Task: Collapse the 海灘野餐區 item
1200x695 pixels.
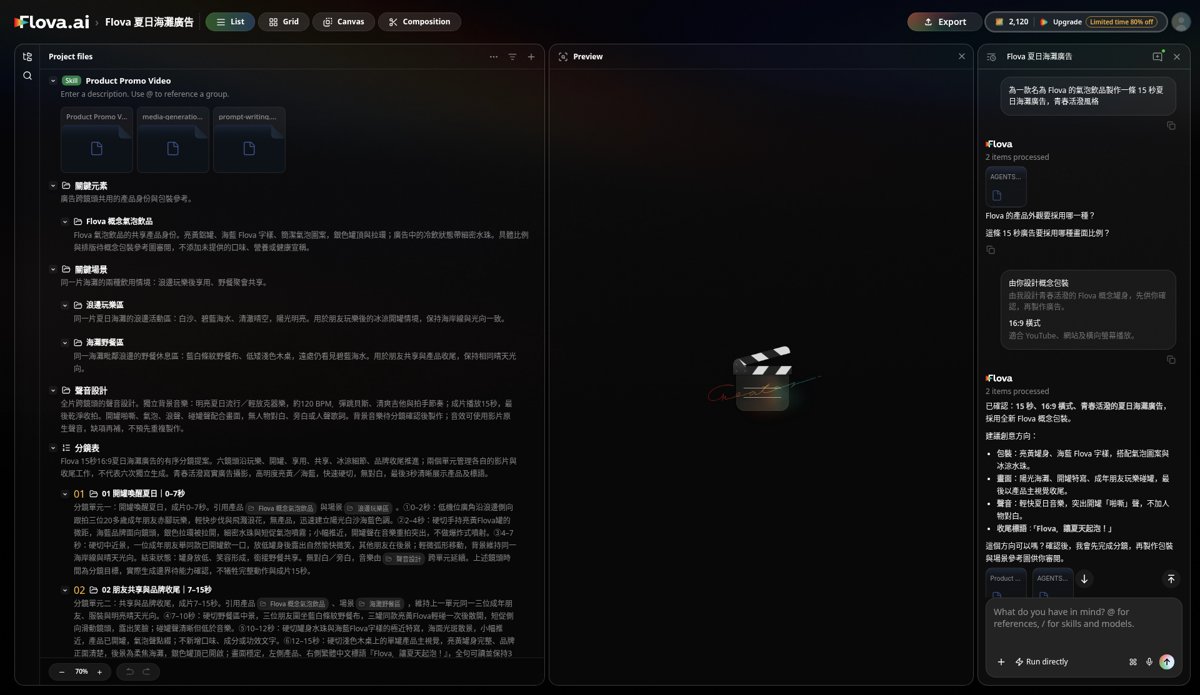Action: [65, 342]
